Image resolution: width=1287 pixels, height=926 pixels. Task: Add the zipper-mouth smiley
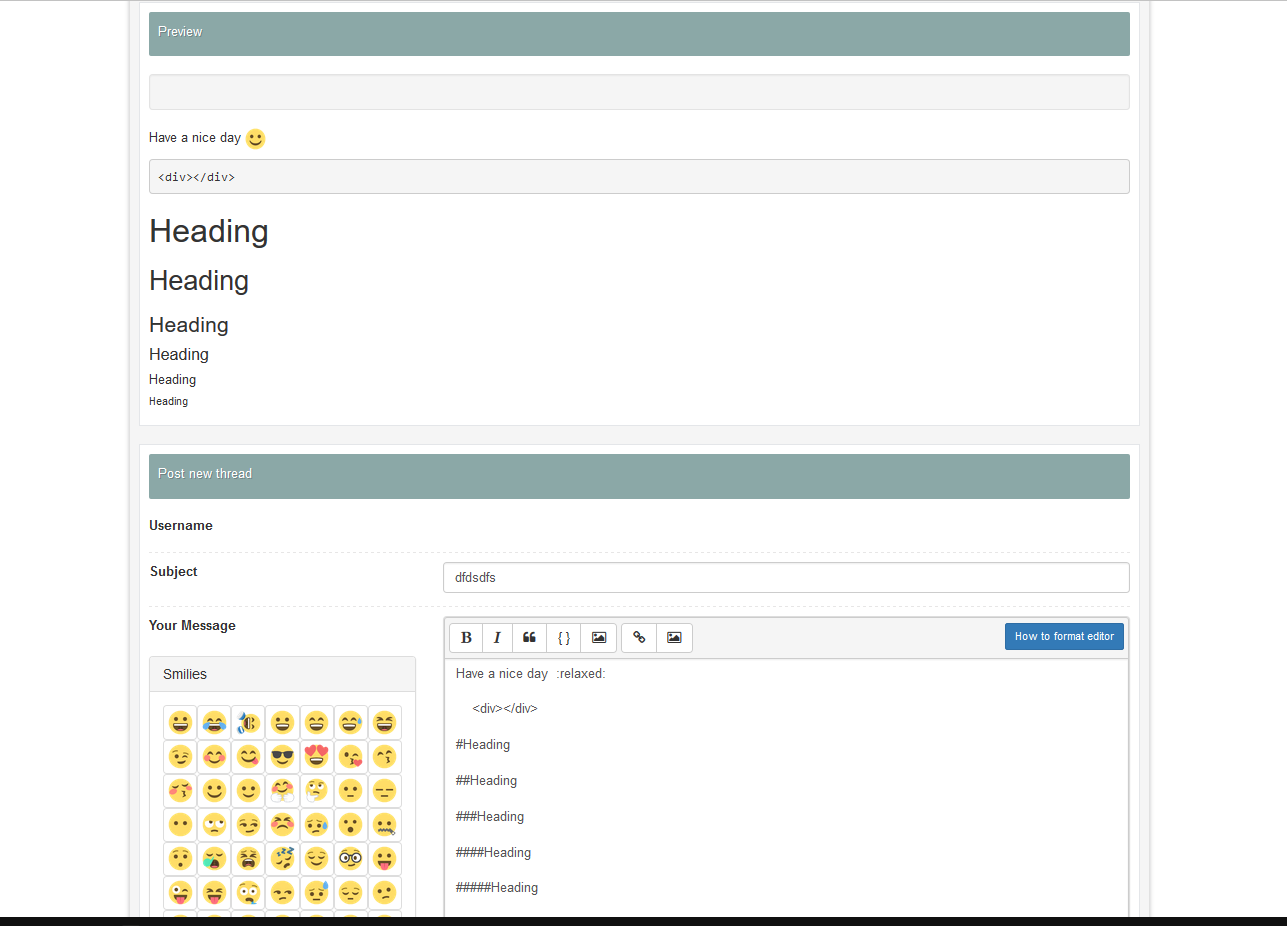(x=385, y=825)
